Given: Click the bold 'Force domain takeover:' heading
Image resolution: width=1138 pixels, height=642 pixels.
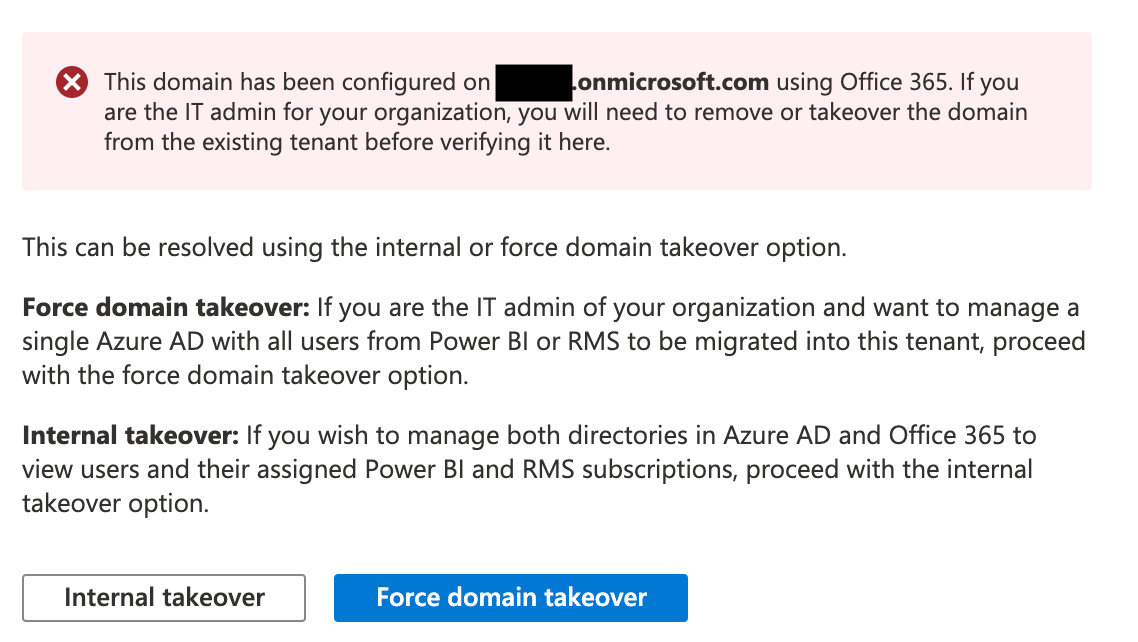Looking at the screenshot, I should pos(166,308).
